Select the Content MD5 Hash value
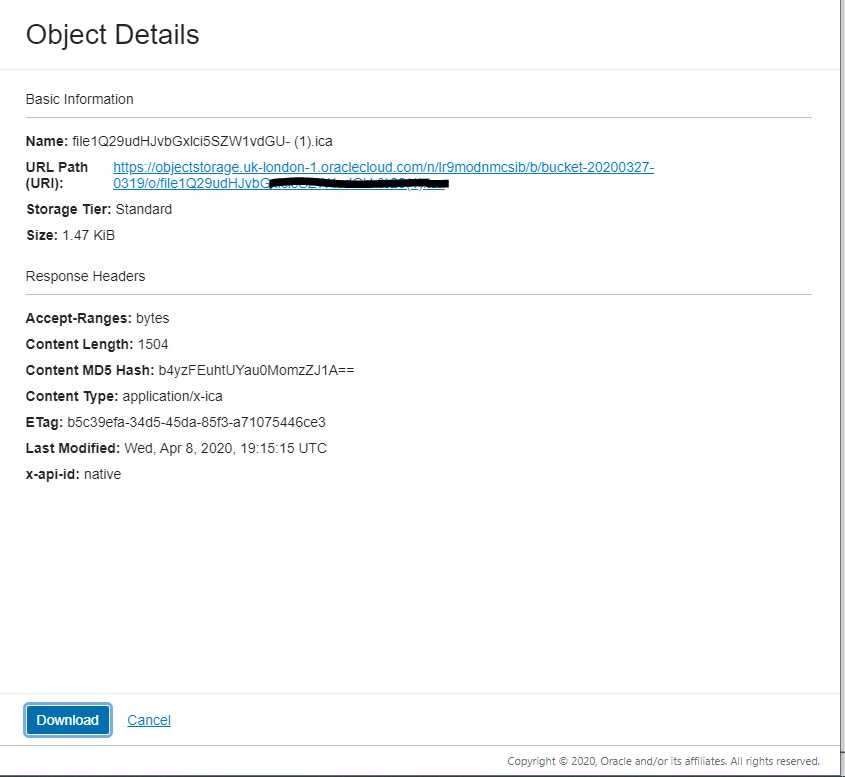The image size is (845, 777). click(256, 370)
